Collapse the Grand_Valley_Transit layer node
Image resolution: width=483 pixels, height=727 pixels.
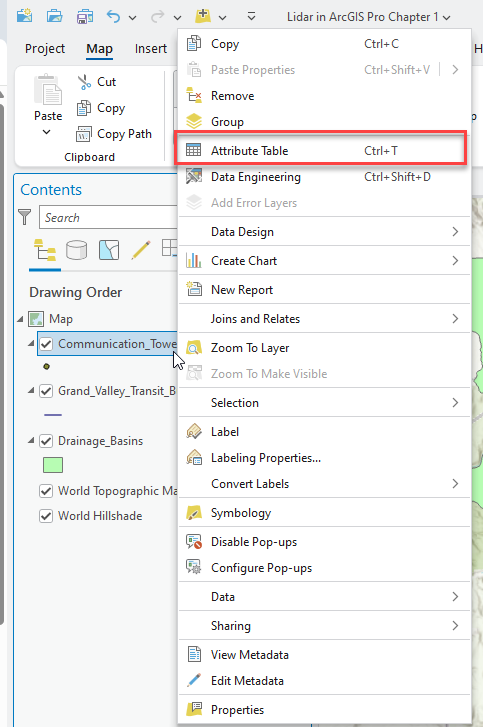[x=31, y=390]
